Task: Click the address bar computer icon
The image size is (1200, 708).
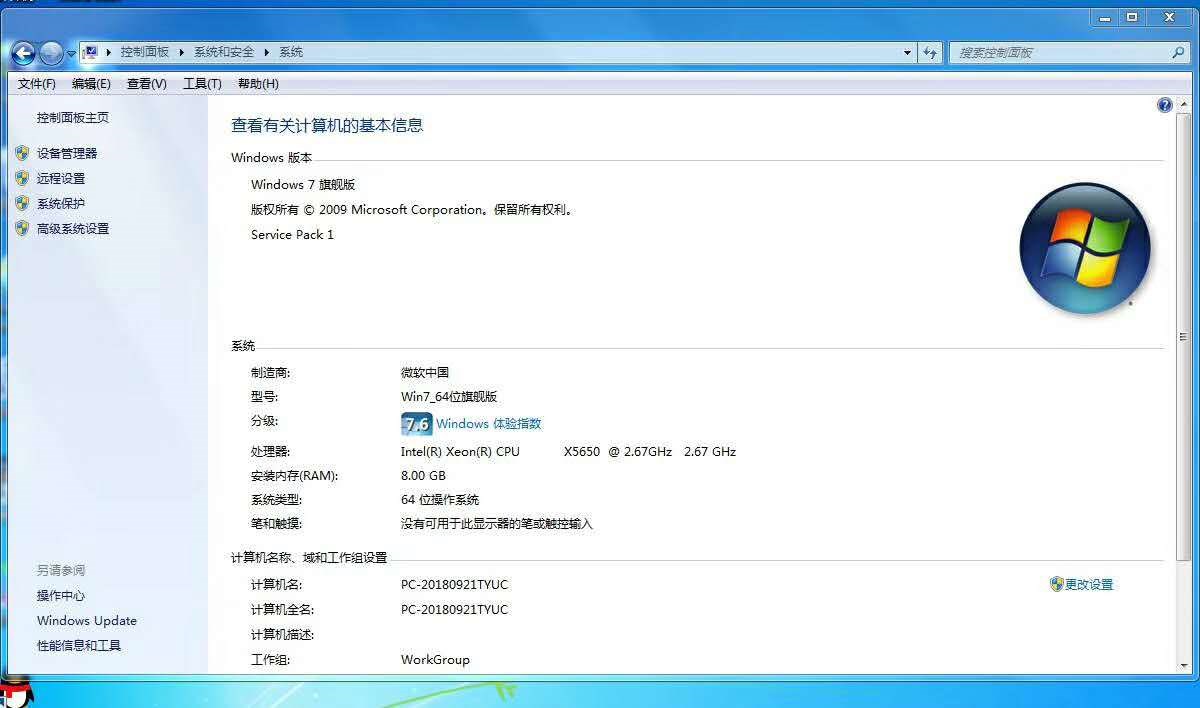Action: coord(90,52)
